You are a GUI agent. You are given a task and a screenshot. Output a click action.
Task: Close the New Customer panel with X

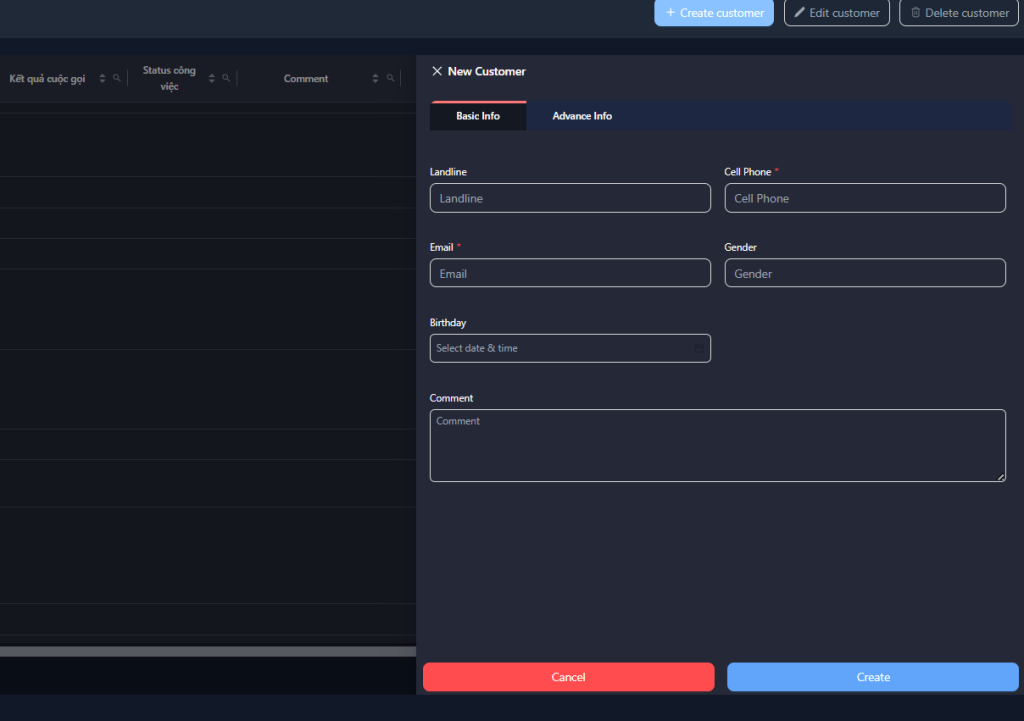436,72
